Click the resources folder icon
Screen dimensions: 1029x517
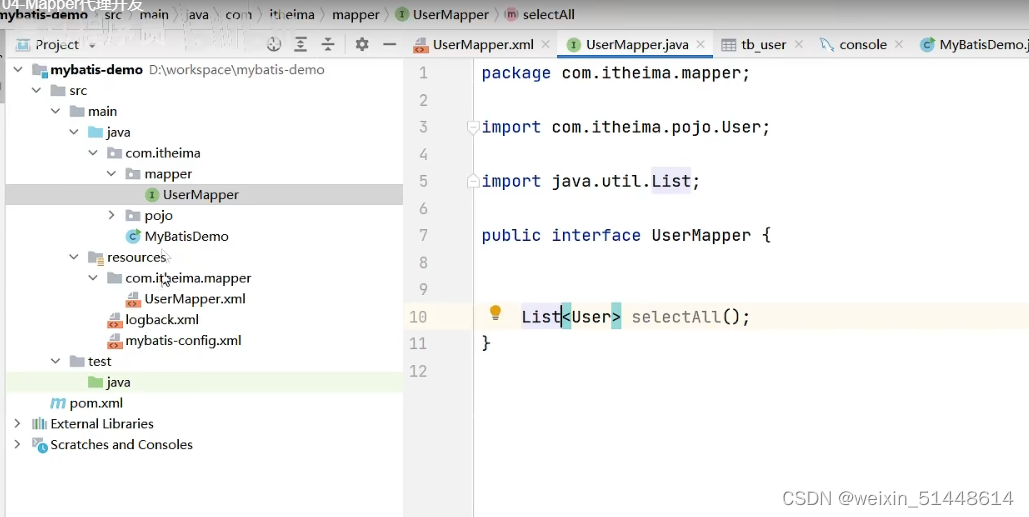[x=96, y=257]
